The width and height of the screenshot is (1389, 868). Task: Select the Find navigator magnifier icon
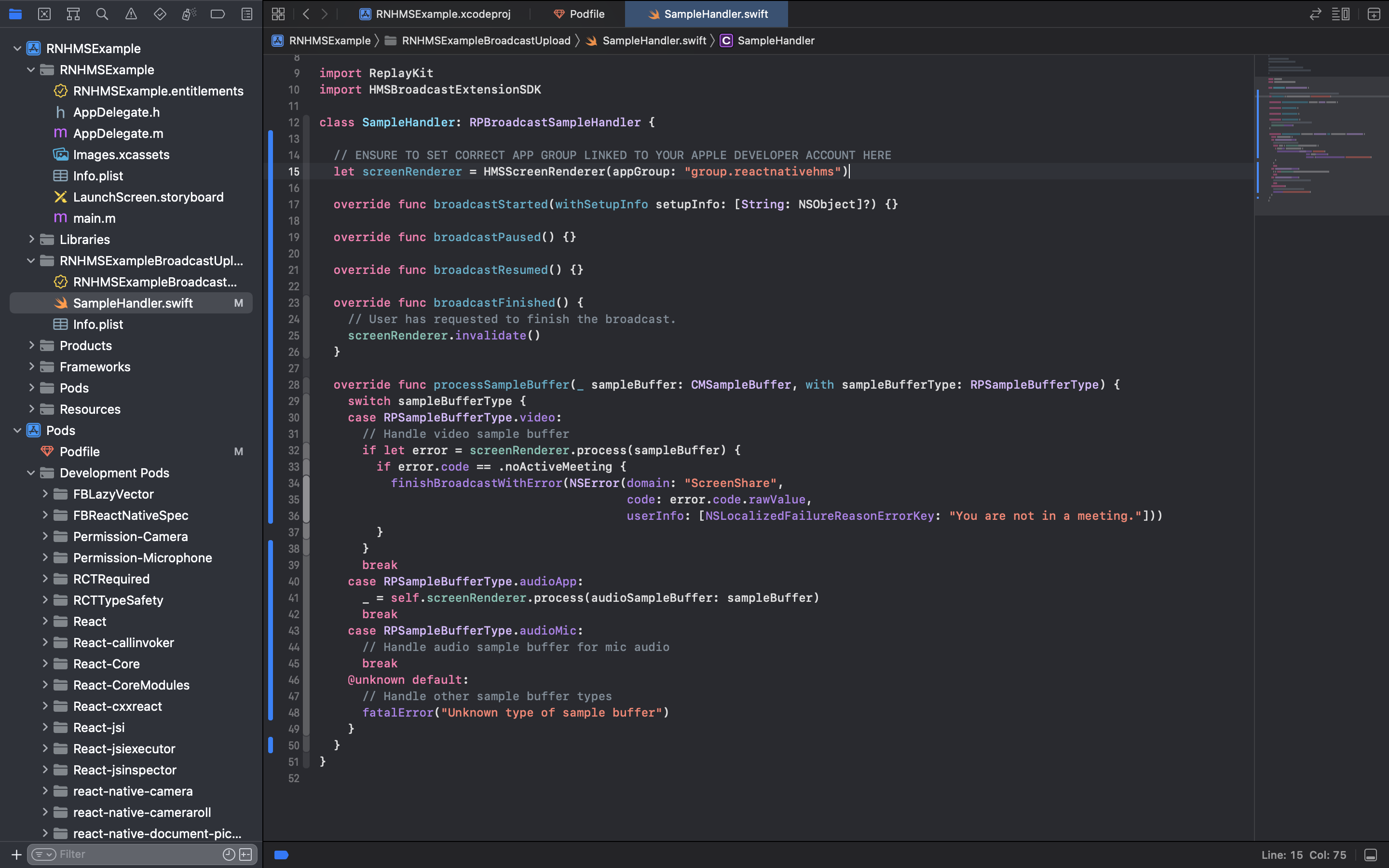click(x=102, y=14)
